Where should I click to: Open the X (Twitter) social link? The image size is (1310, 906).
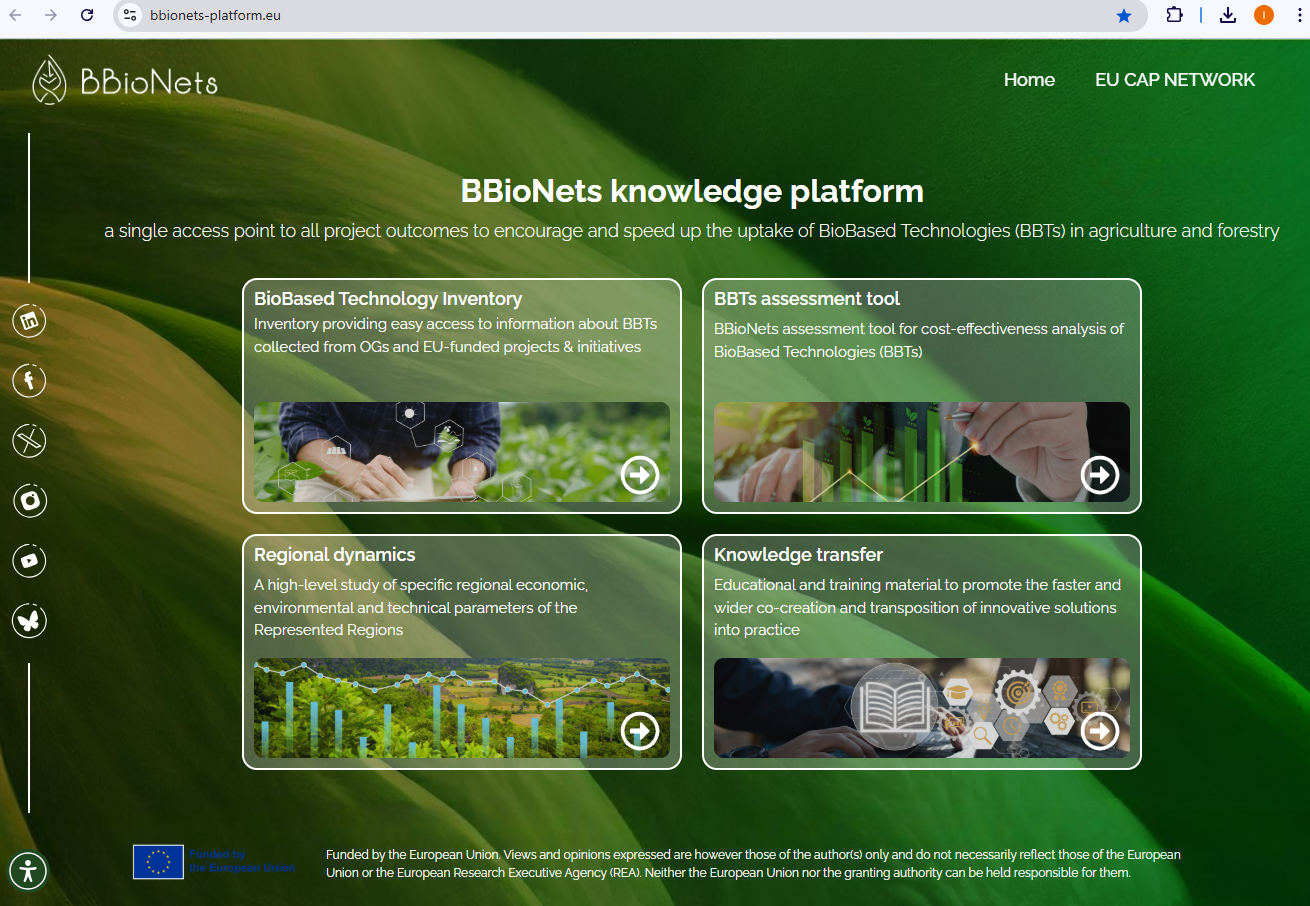coord(29,440)
